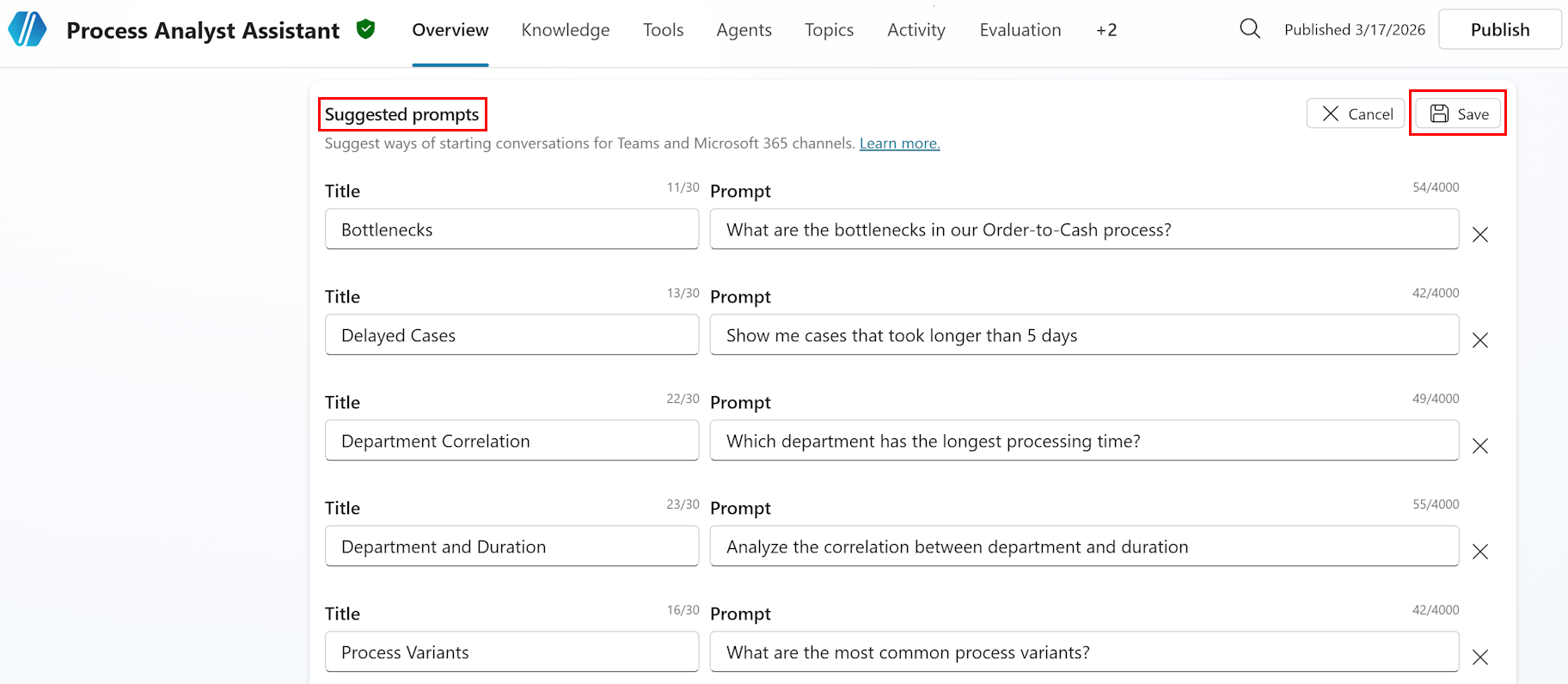Image resolution: width=1568 pixels, height=684 pixels.
Task: Select the Agents tab
Action: point(744,30)
